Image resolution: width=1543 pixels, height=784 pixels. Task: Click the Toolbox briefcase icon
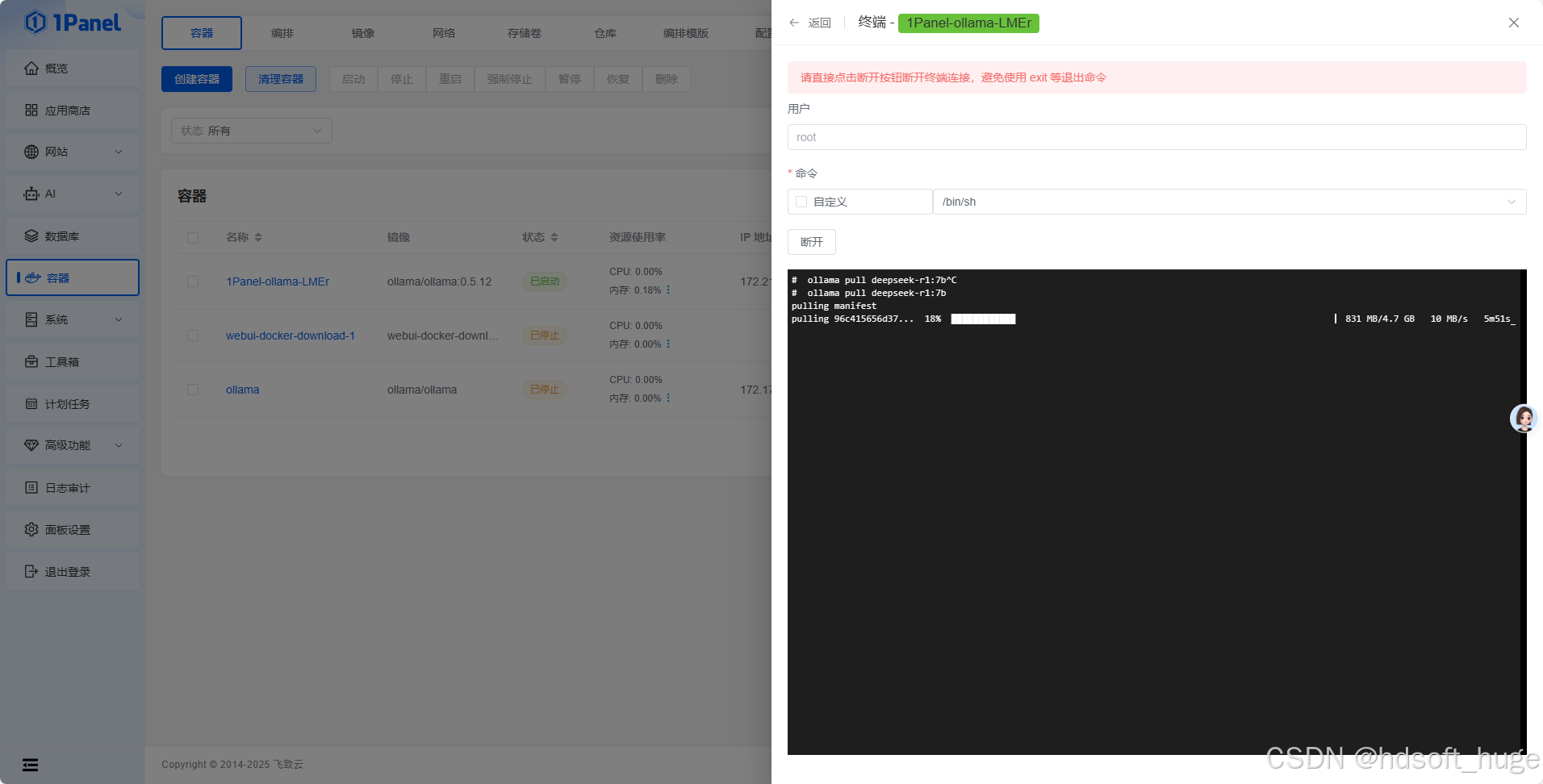click(x=31, y=361)
